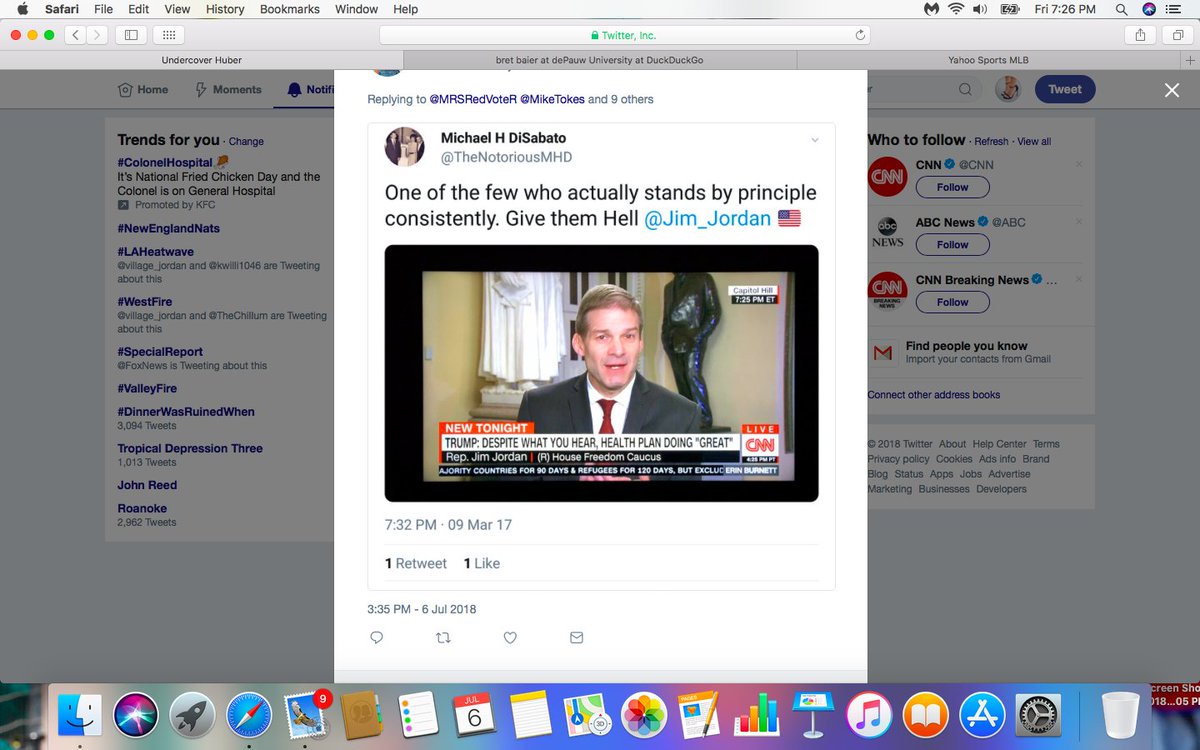Switch to bret baier DuckDuckGo tab
Image resolution: width=1200 pixels, height=750 pixels.
pos(599,60)
